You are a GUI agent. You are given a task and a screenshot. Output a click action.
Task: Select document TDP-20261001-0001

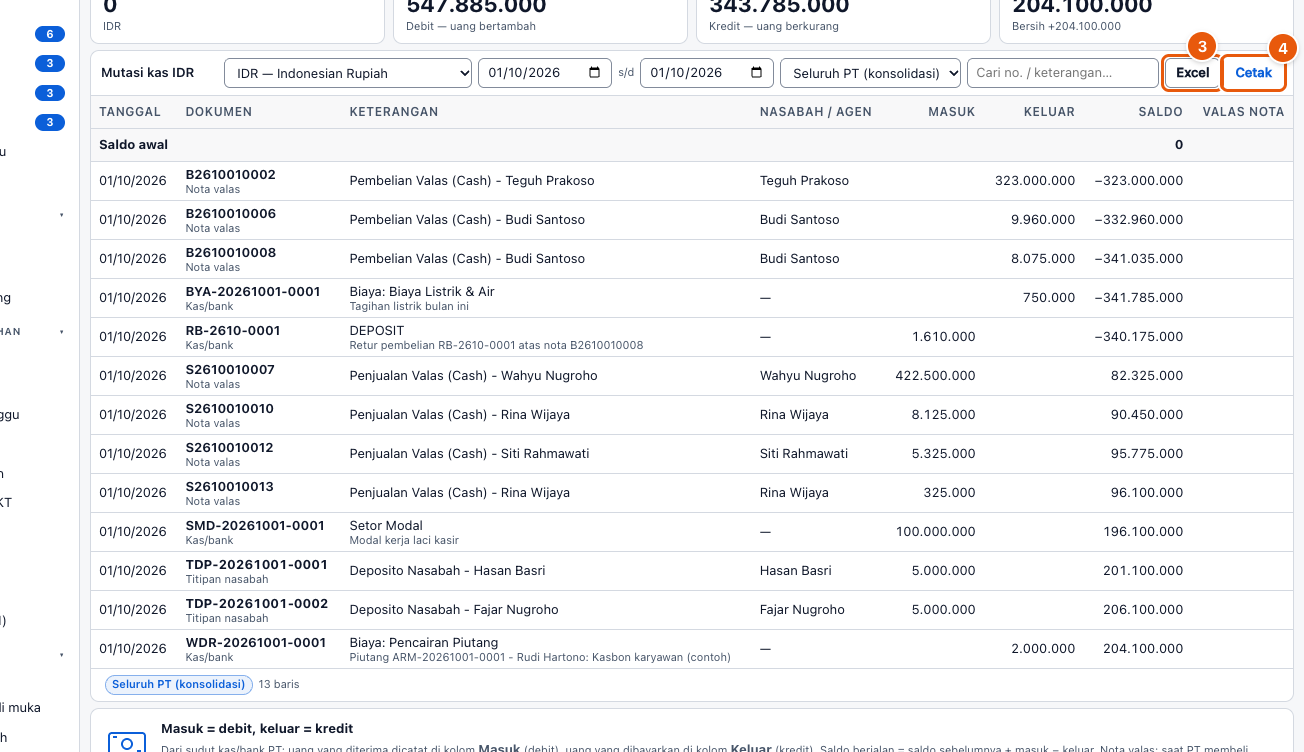pos(257,565)
